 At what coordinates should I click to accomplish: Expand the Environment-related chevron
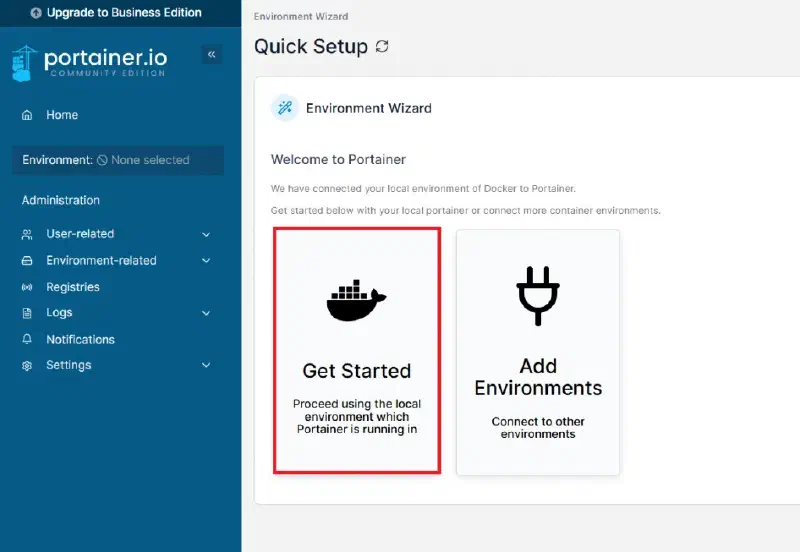point(206,261)
